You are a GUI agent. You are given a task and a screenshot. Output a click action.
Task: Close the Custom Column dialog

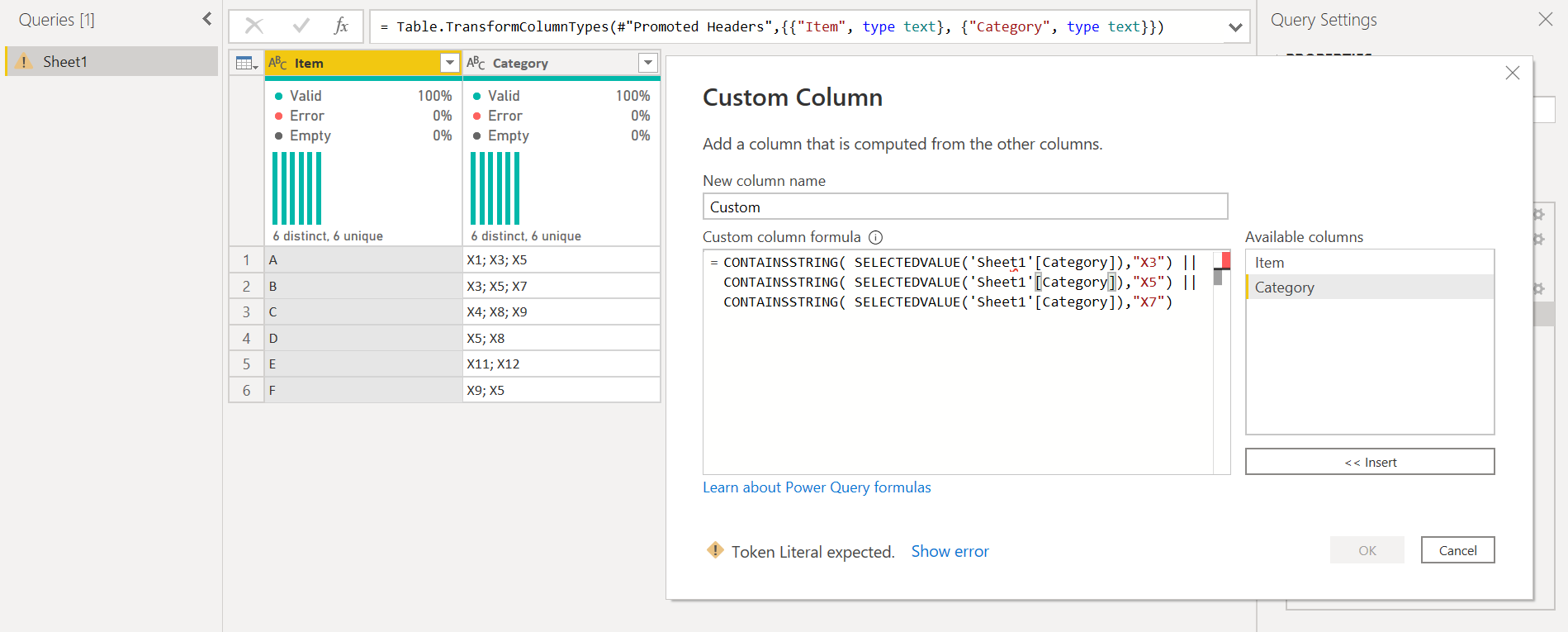[1513, 73]
